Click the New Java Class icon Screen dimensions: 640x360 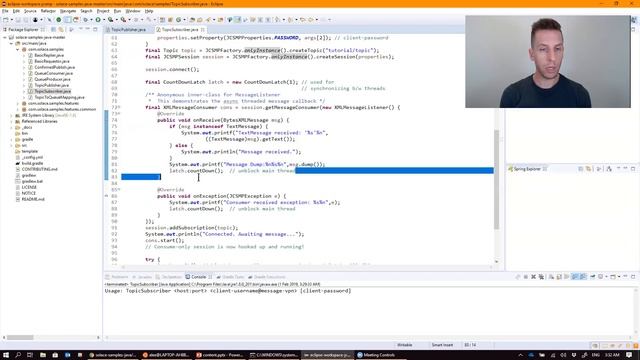pyautogui.click(x=178, y=20)
